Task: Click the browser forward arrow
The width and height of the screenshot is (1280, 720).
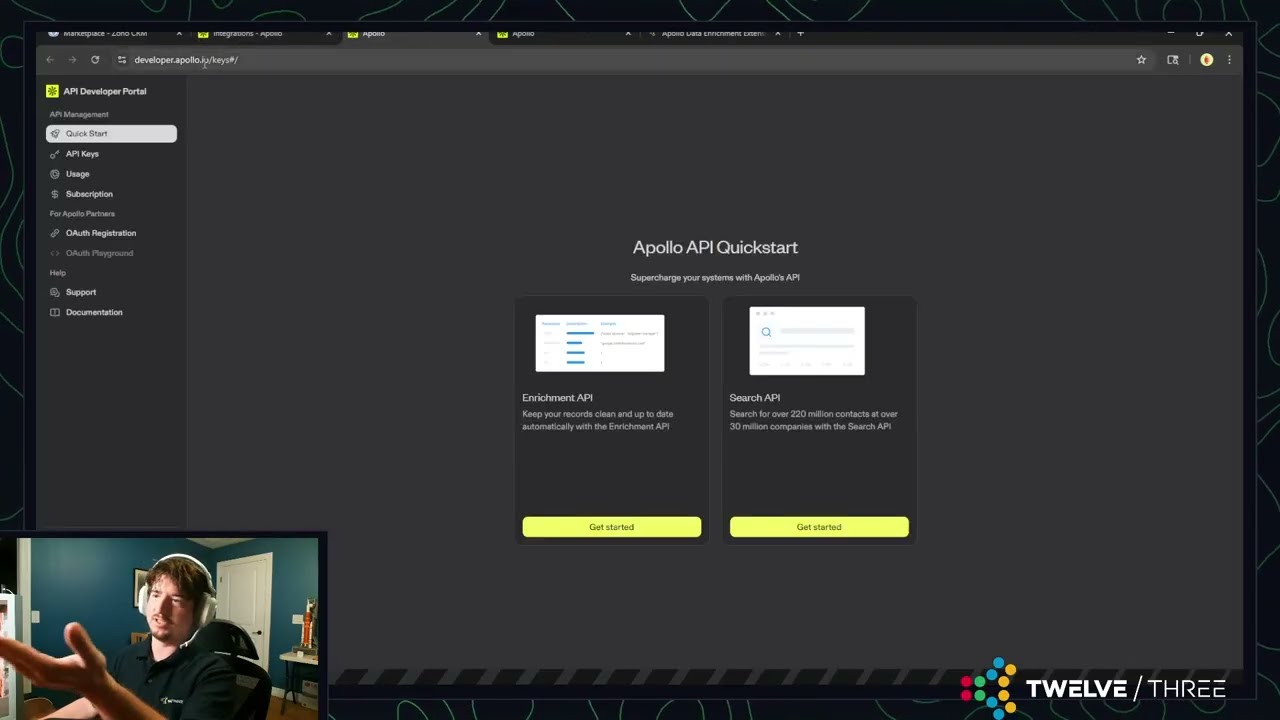Action: pyautogui.click(x=72, y=60)
